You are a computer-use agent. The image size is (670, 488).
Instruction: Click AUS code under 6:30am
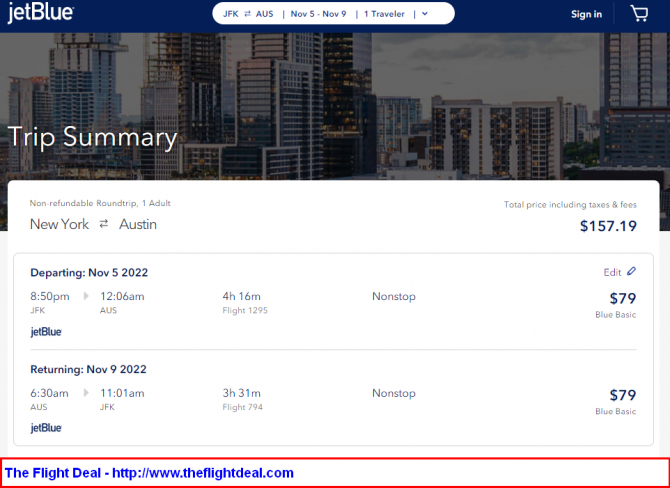click(38, 407)
